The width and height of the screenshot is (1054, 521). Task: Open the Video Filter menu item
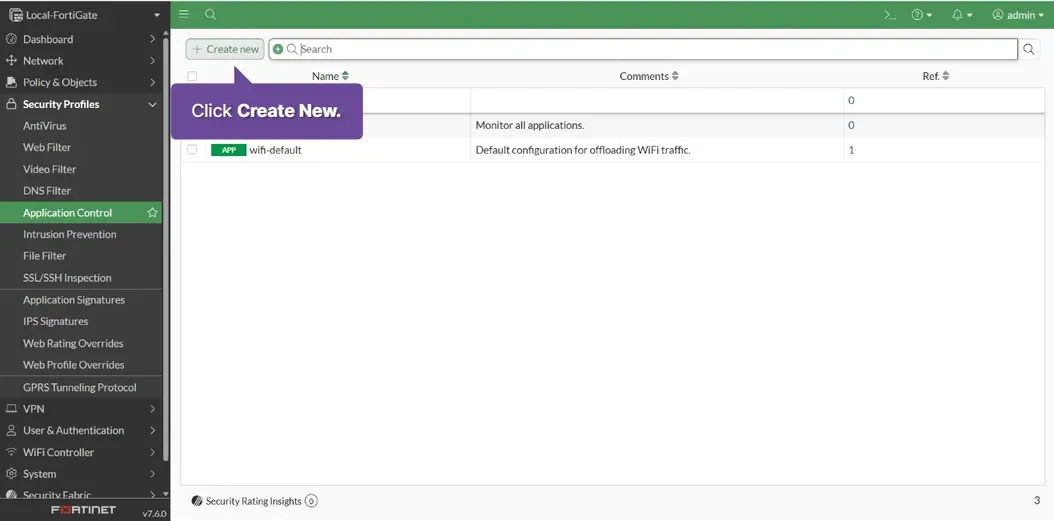81,169
